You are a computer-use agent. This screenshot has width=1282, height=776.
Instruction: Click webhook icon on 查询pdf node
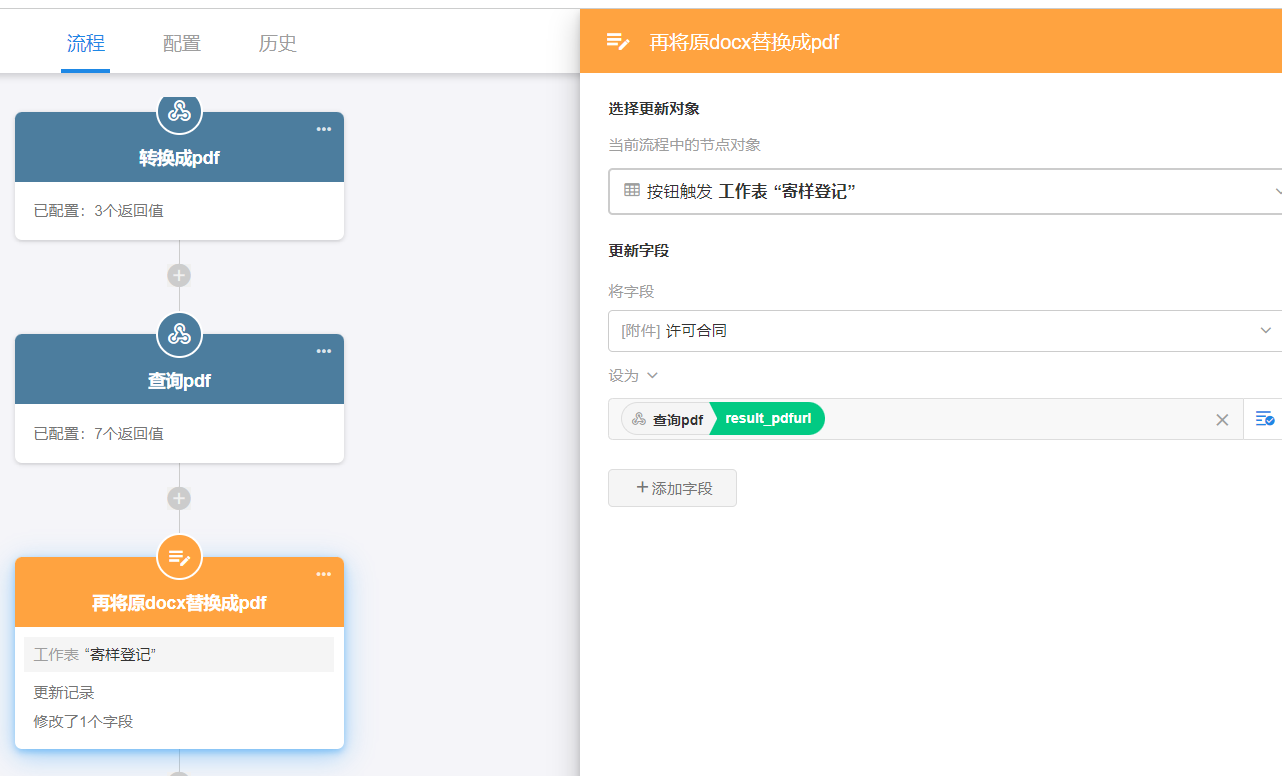point(179,335)
